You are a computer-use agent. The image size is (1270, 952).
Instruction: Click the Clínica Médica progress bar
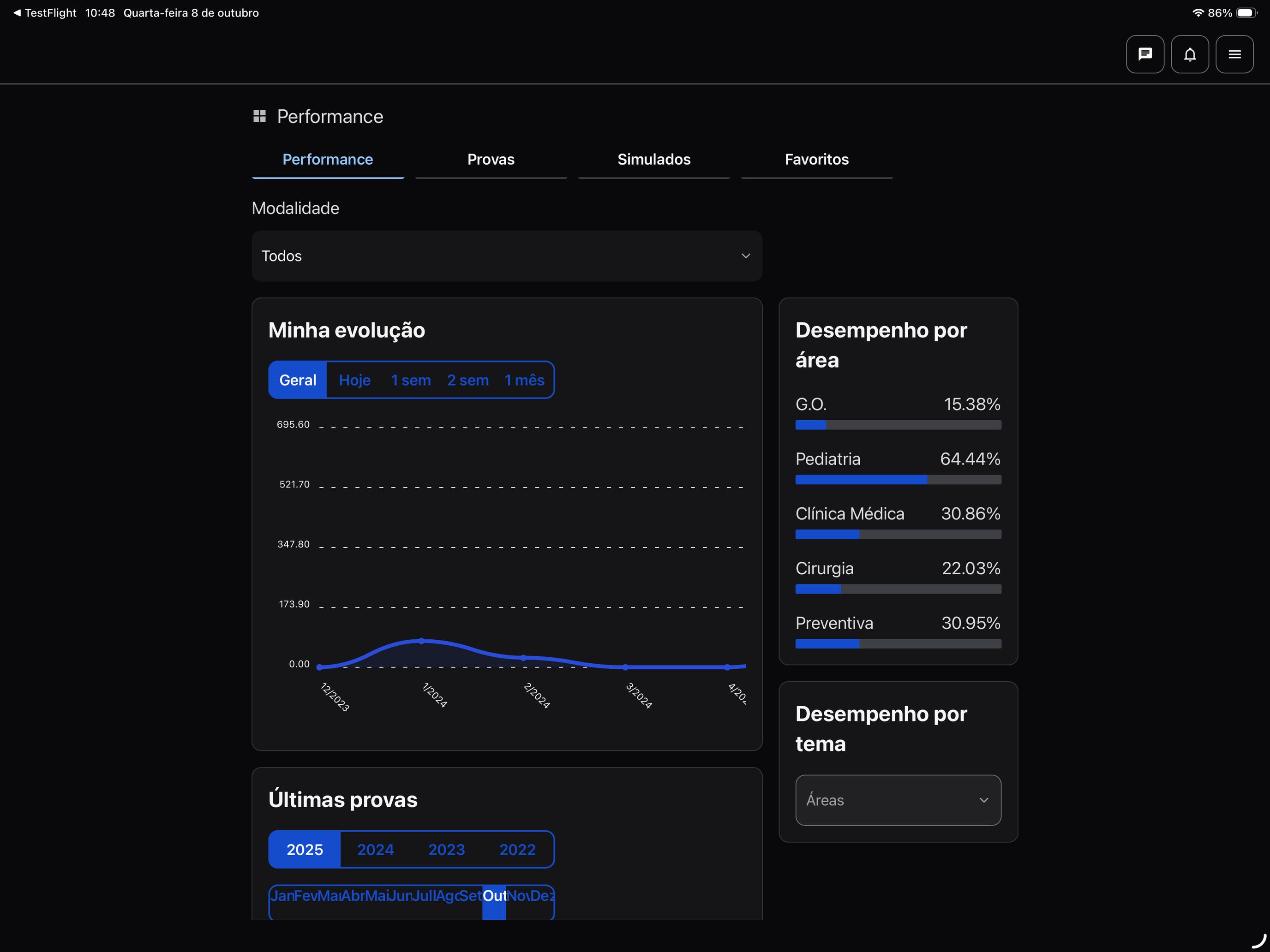898,534
